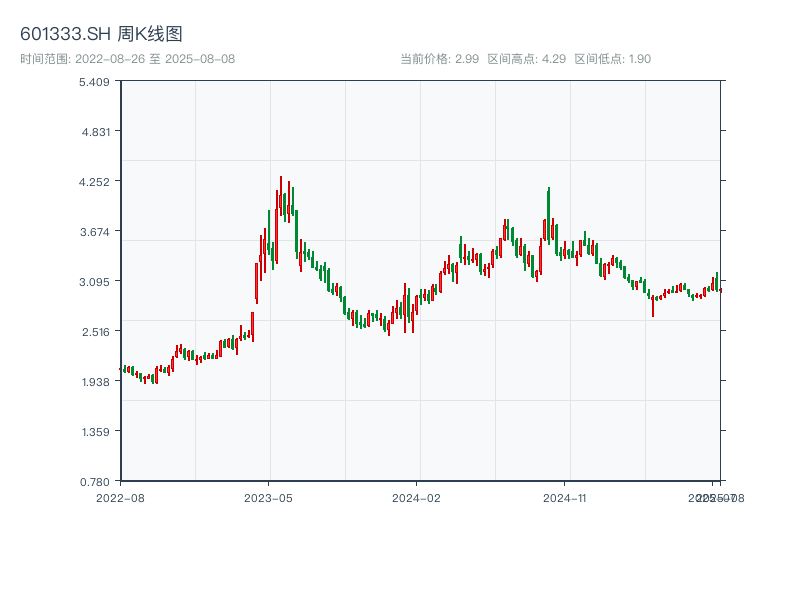
Task: Click the 2023-05 x-axis date label
Action: 268,497
